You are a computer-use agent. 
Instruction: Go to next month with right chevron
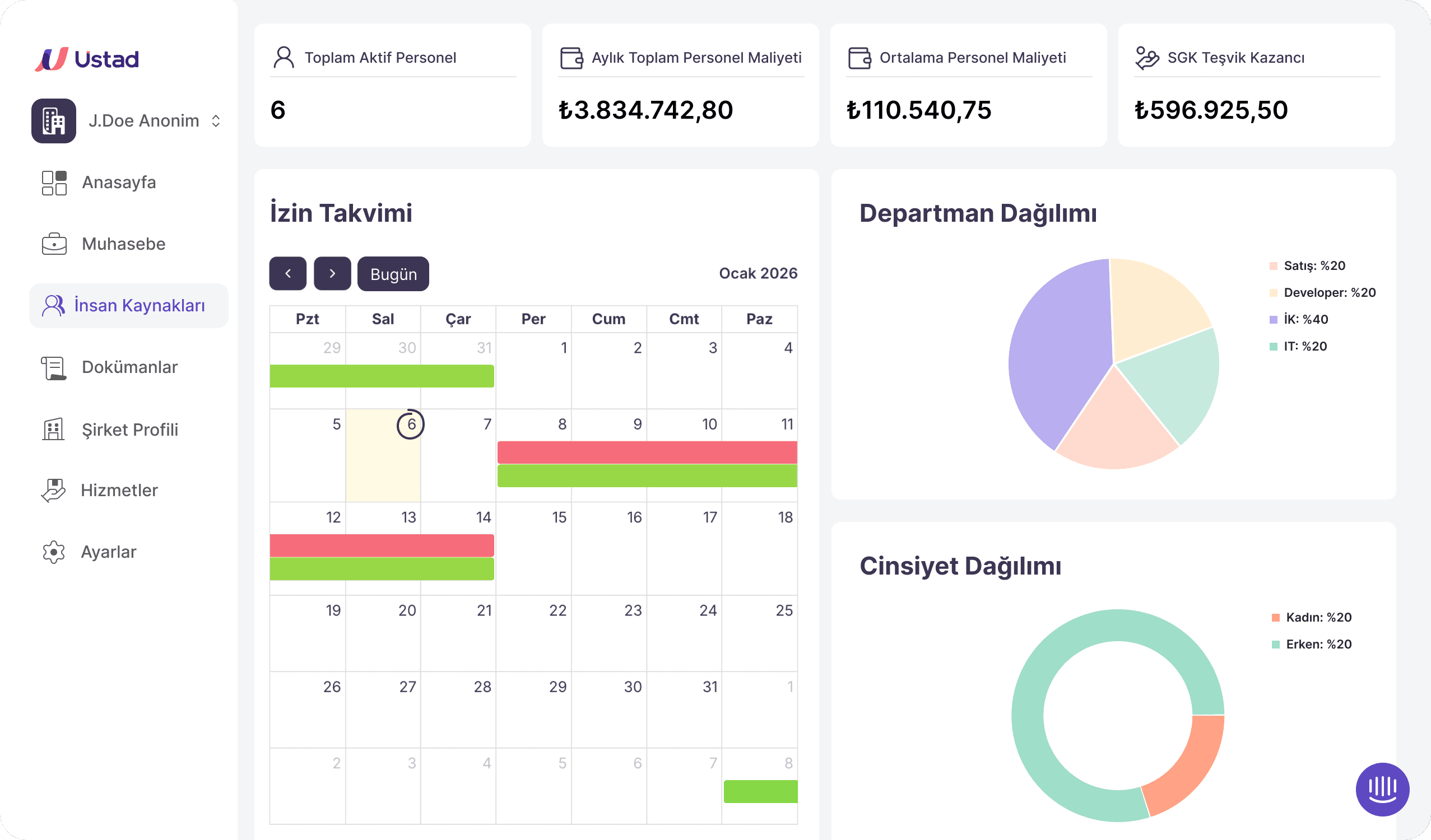332,274
